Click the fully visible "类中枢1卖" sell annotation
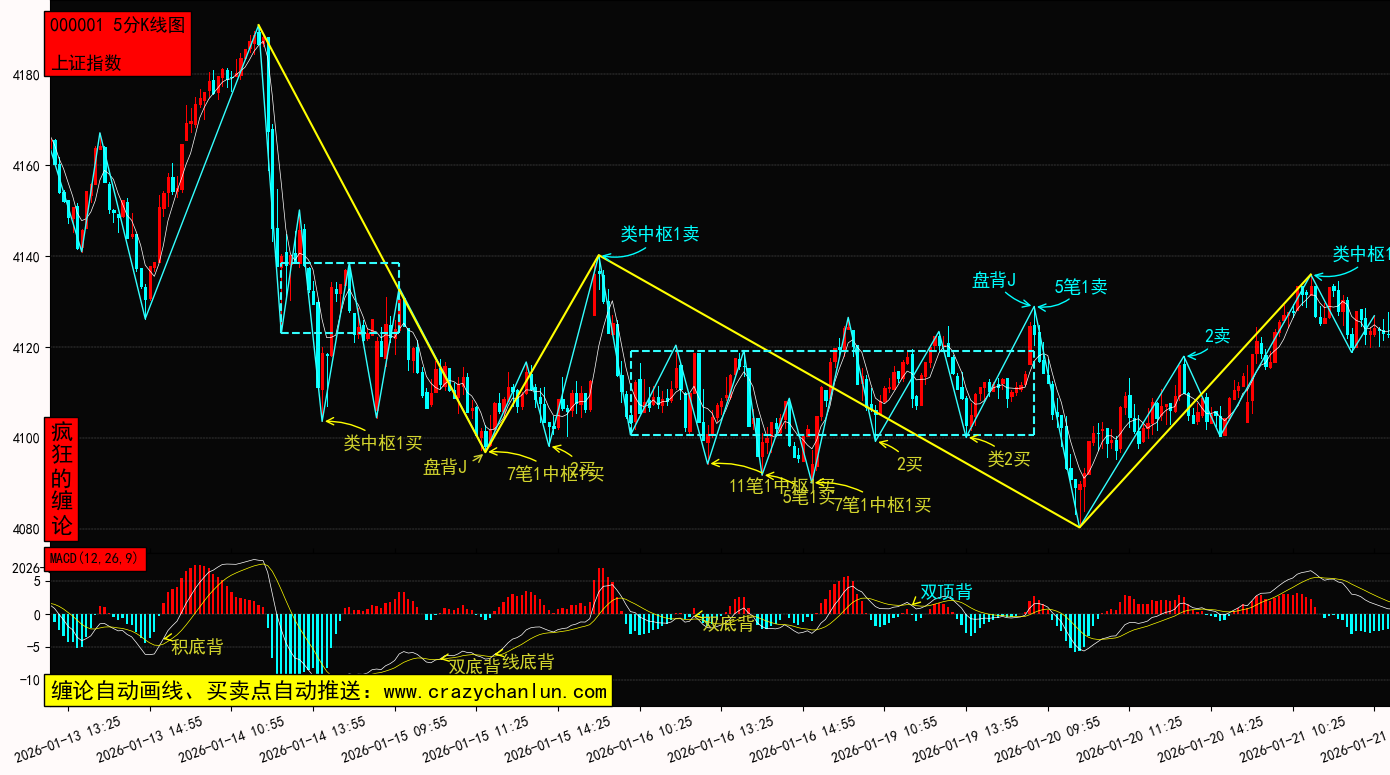The width and height of the screenshot is (1390, 775). click(x=659, y=234)
